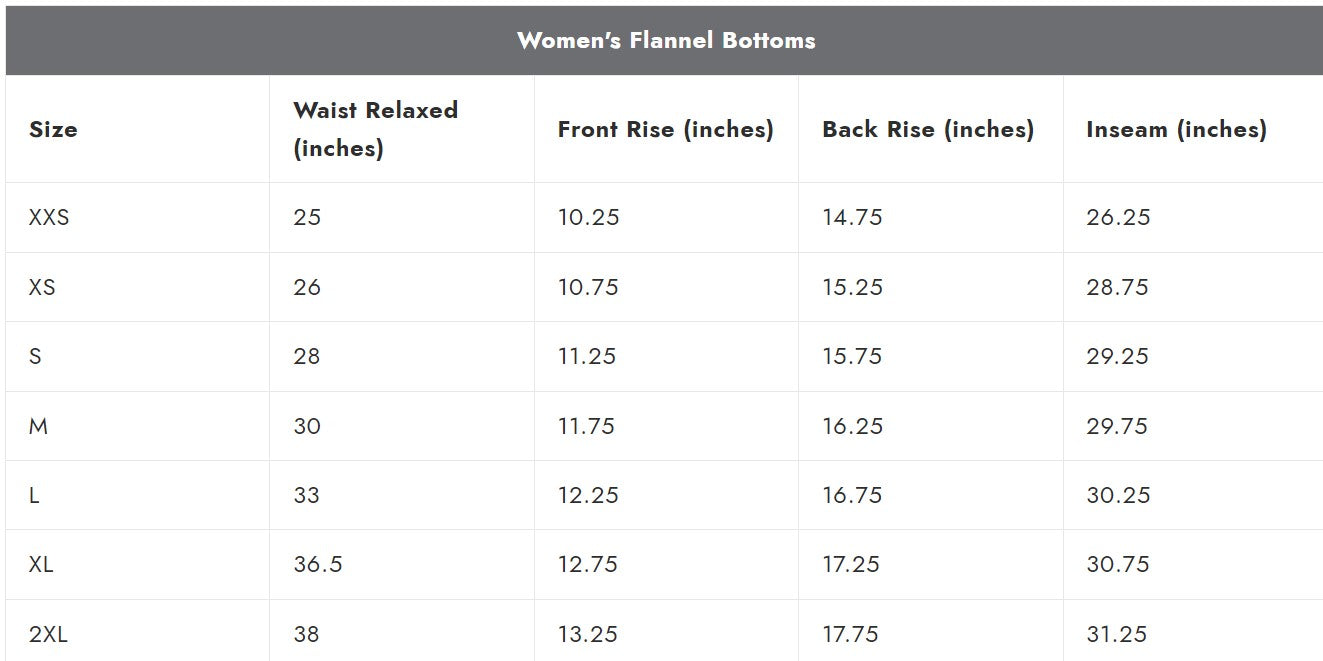The width and height of the screenshot is (1323, 661).
Task: Select the Size column header
Action: (x=53, y=129)
